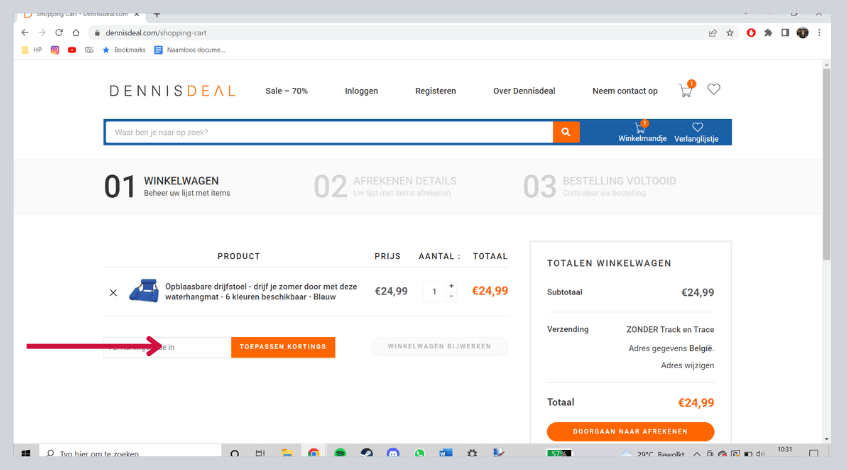Toggle the browser side panel

(785, 33)
